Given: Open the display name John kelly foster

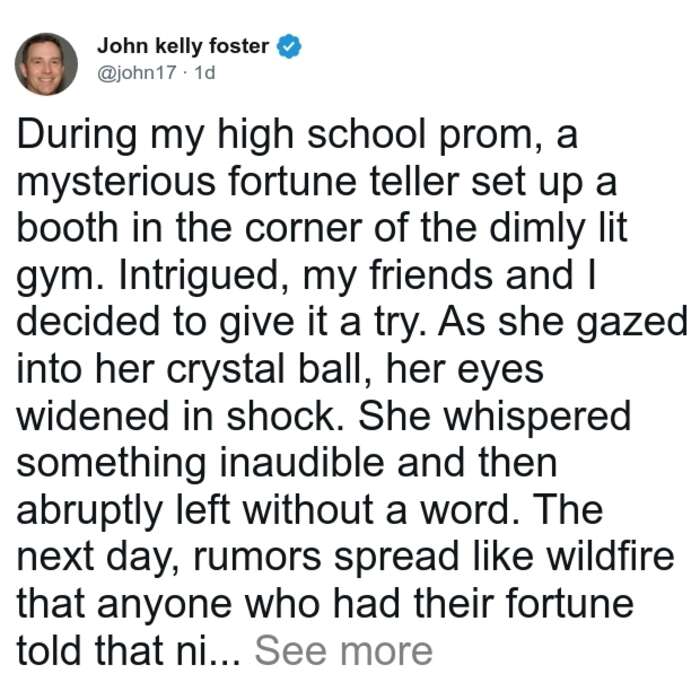Looking at the screenshot, I should point(183,46).
